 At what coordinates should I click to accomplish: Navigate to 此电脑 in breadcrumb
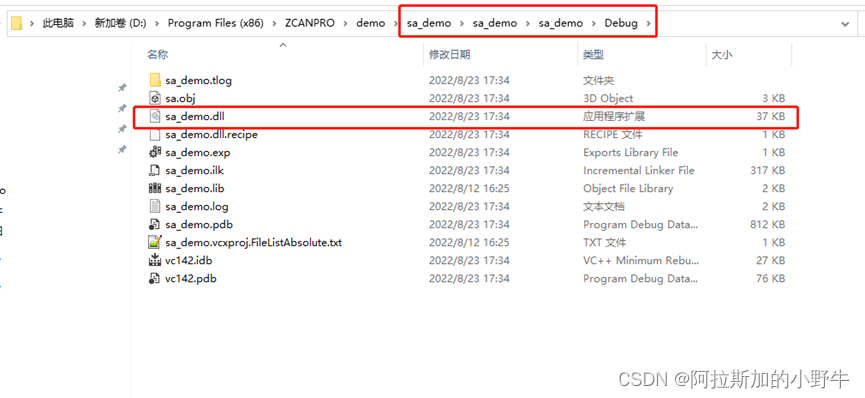pyautogui.click(x=58, y=23)
